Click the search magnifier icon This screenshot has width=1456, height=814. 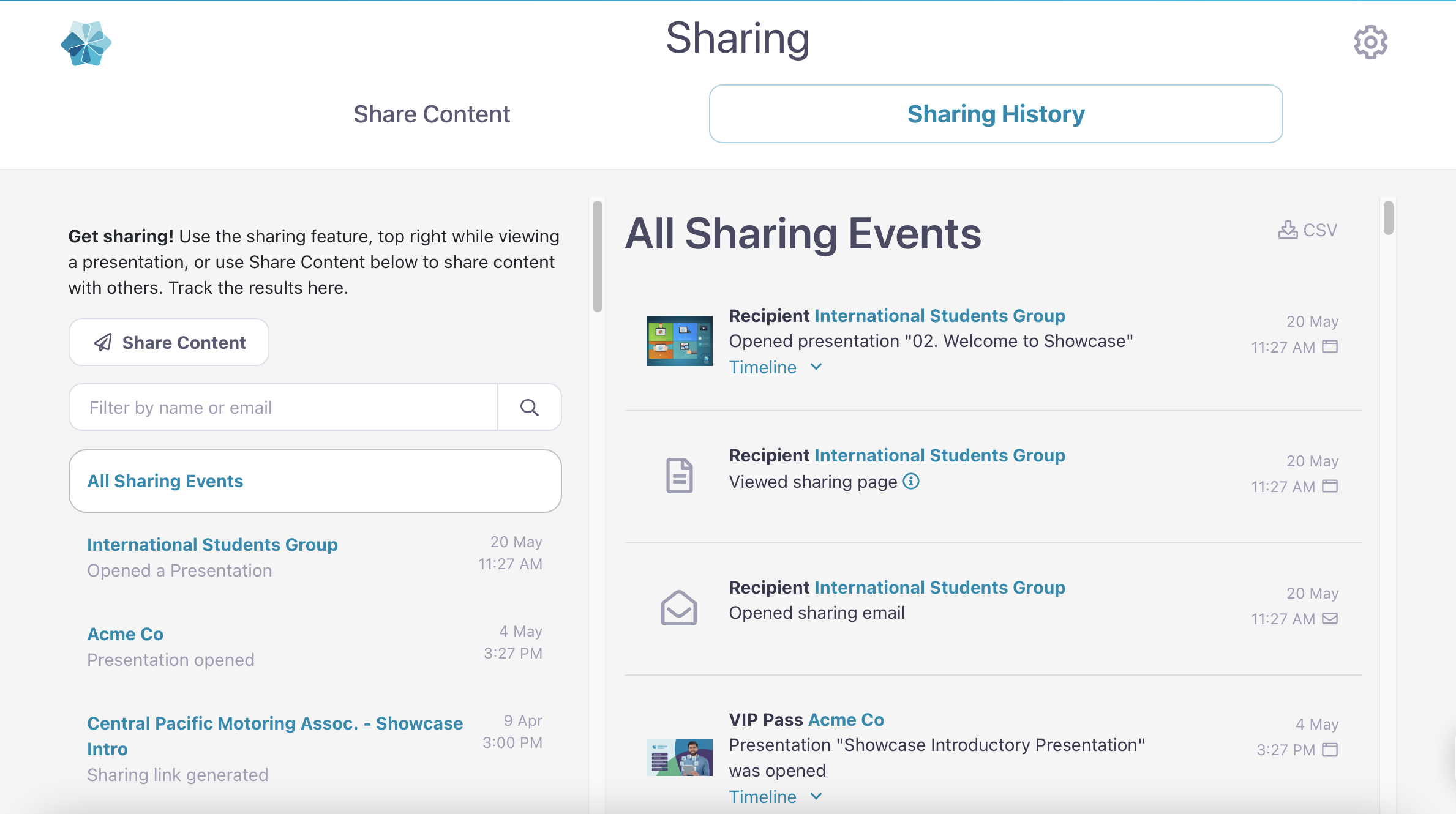click(x=529, y=408)
